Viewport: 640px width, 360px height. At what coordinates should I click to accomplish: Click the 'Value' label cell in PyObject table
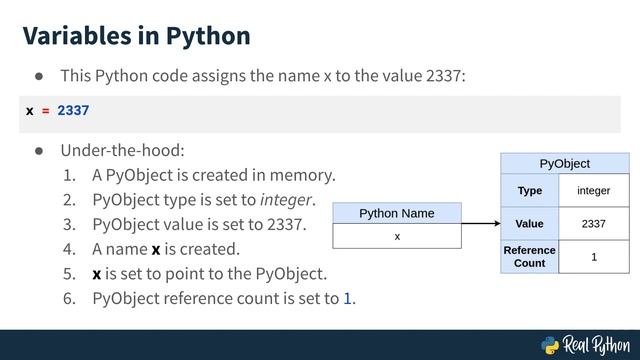pyautogui.click(x=530, y=224)
